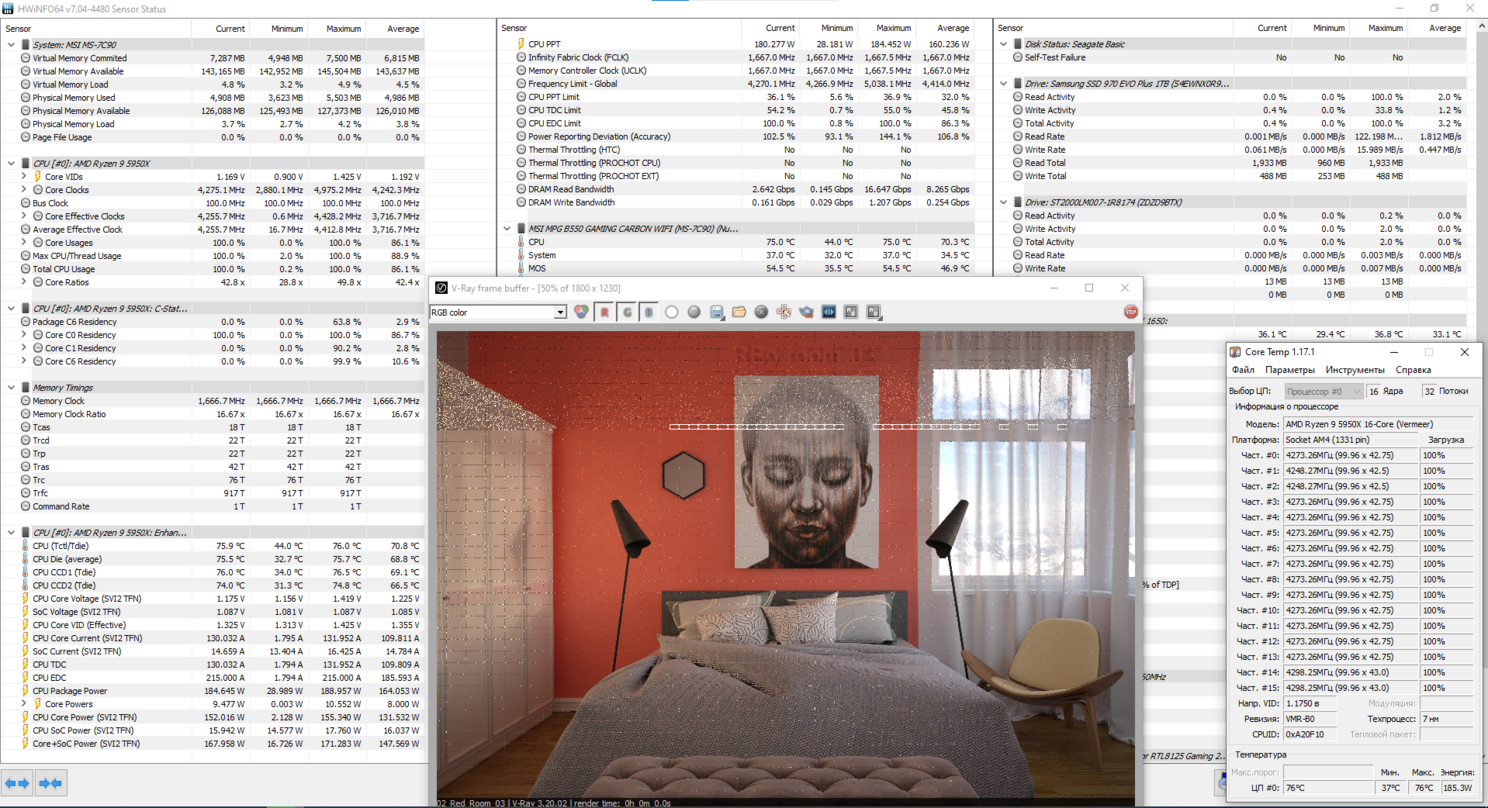Screen dimensions: 1488x808
Task: Collapse the CPU [#0]: AMD Ryzen 9 5950X section
Action: pos(12,163)
